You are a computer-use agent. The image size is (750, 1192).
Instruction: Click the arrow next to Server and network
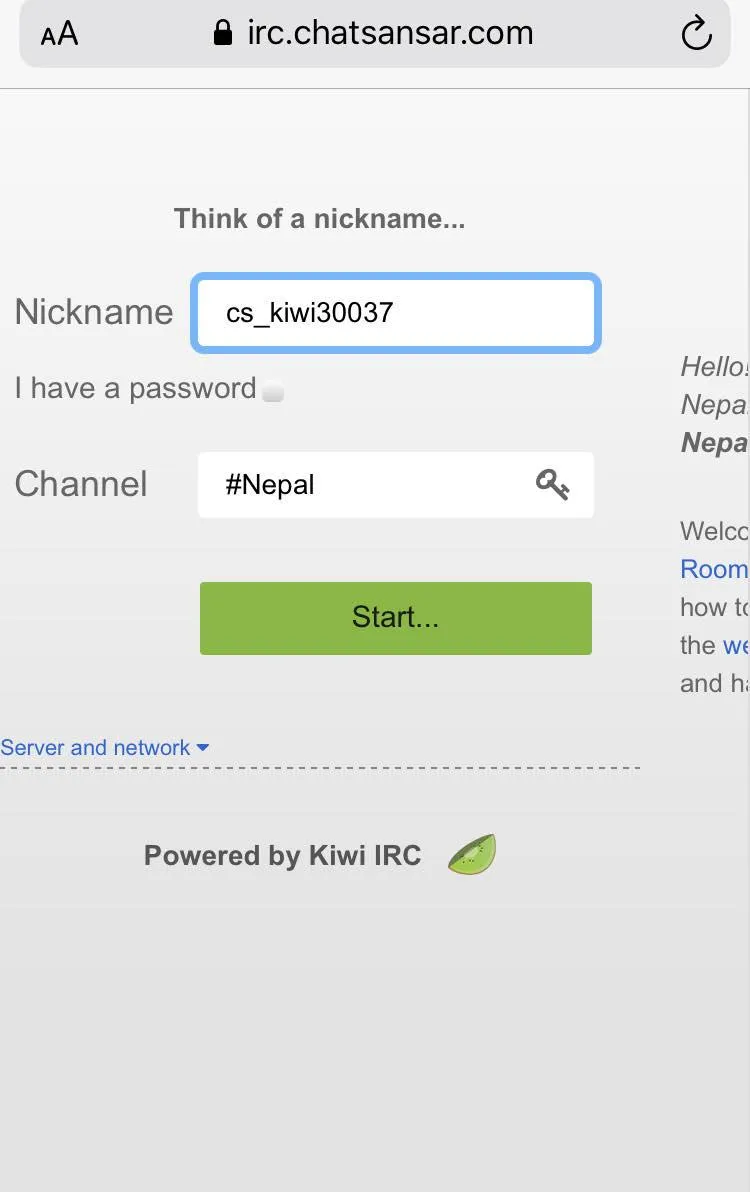(x=203, y=748)
